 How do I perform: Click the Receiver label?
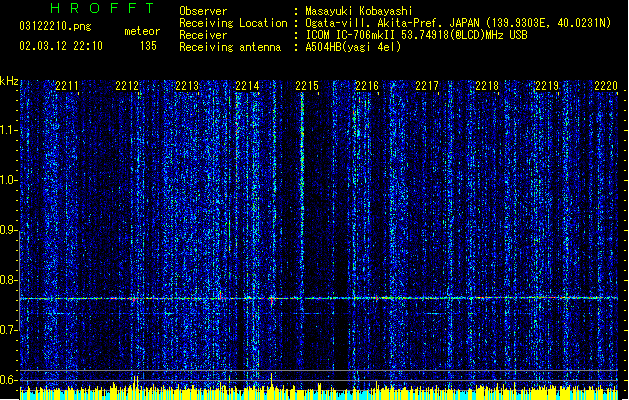[x=203, y=35]
